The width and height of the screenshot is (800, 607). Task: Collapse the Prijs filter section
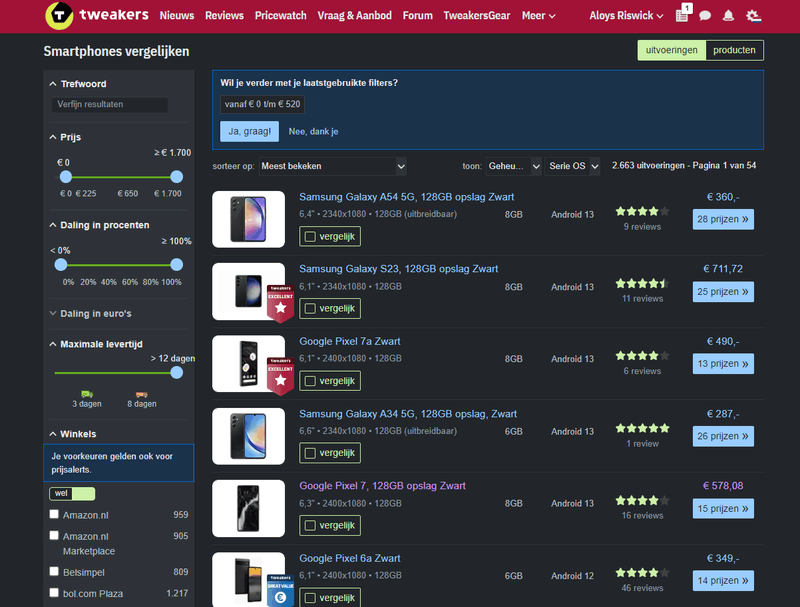click(65, 137)
